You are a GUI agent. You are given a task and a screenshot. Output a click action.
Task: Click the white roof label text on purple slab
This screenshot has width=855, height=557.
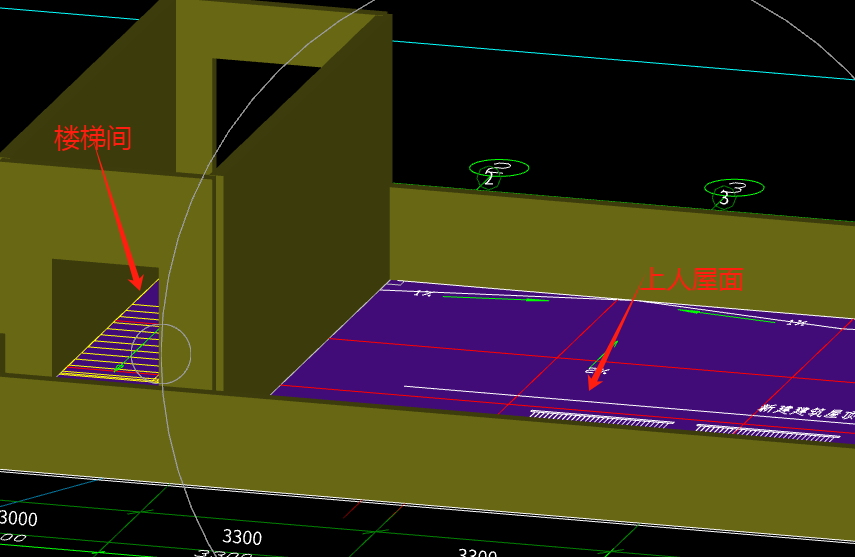pyautogui.click(x=807, y=412)
